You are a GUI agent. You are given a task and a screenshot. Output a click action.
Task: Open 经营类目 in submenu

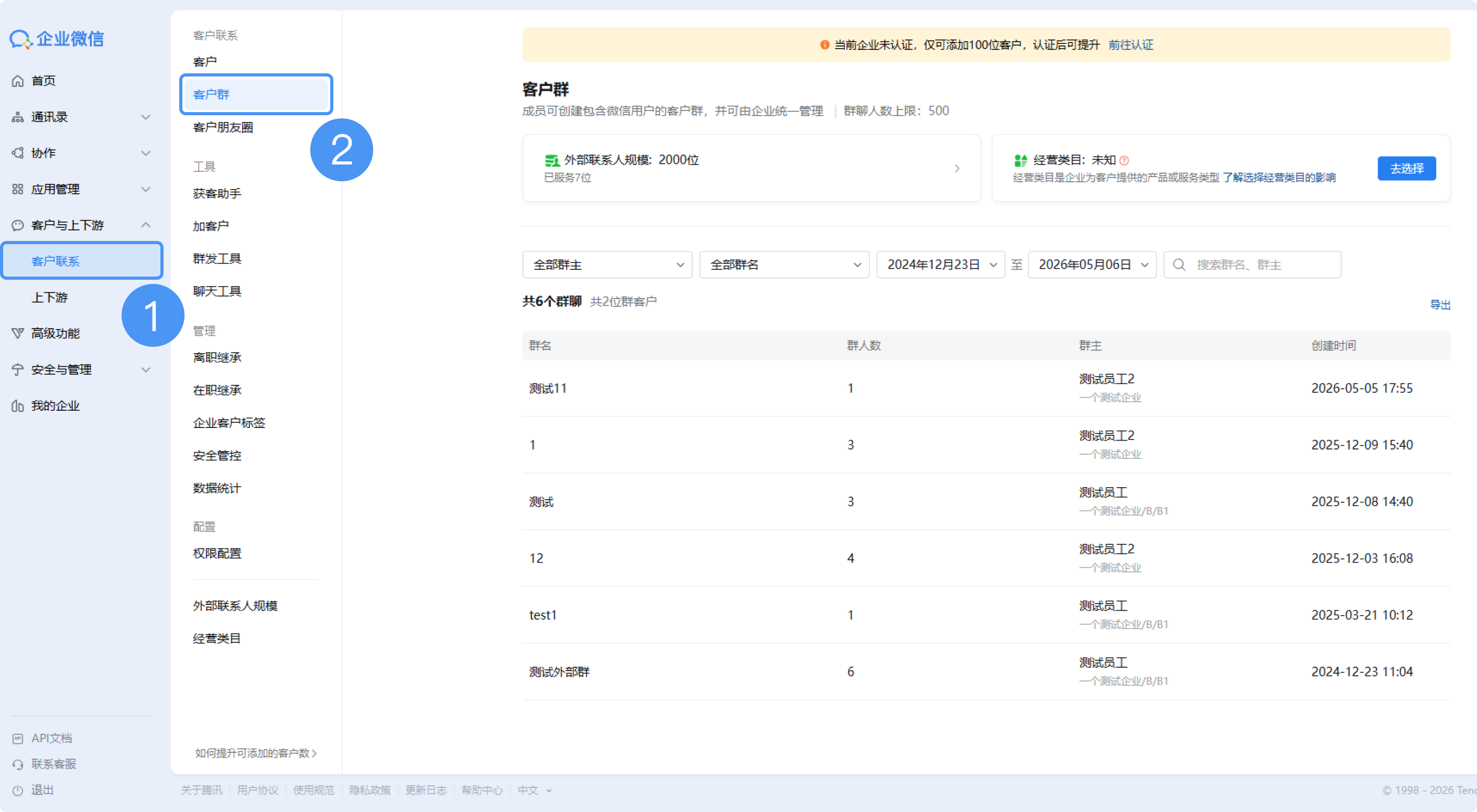(x=217, y=639)
